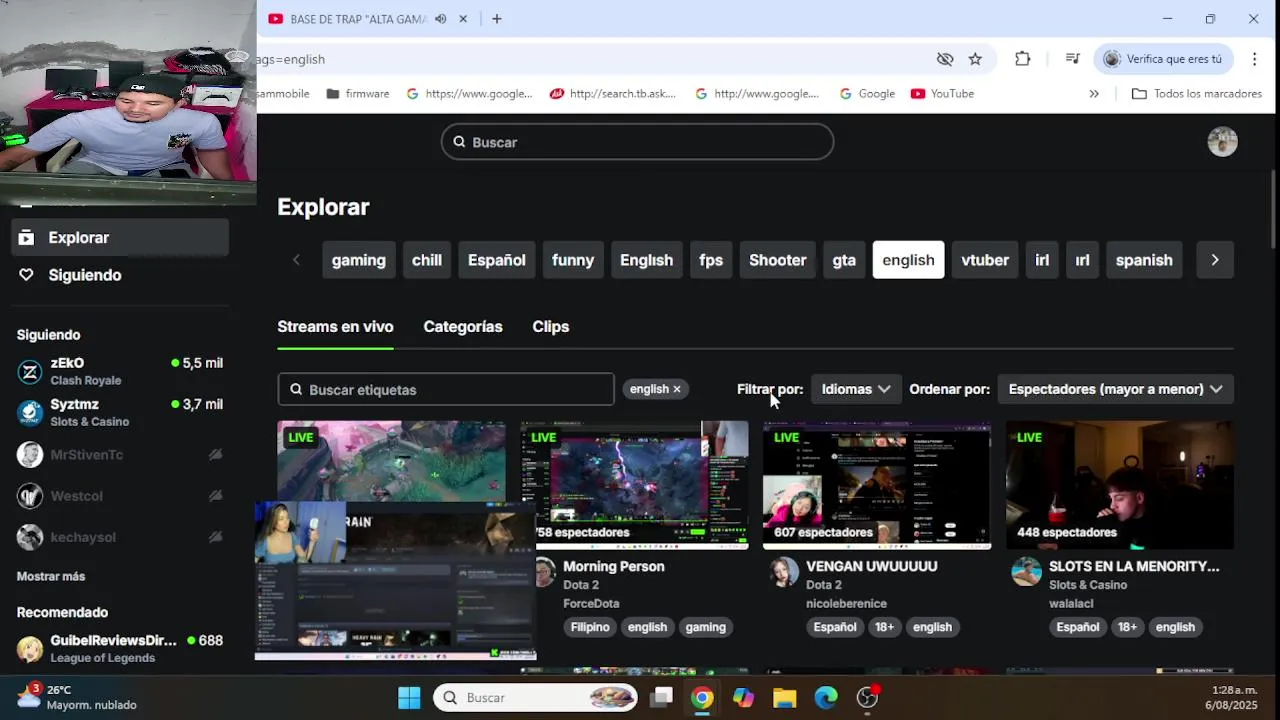Image resolution: width=1280 pixels, height=720 pixels.
Task: Open Todos los marcadores folder
Action: (x=1197, y=94)
